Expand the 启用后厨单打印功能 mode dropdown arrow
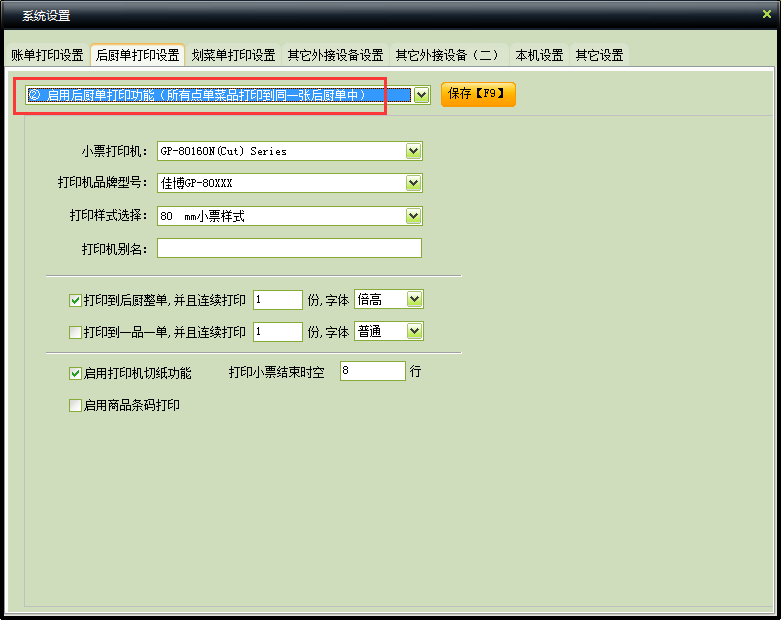781x620 pixels. 422,95
